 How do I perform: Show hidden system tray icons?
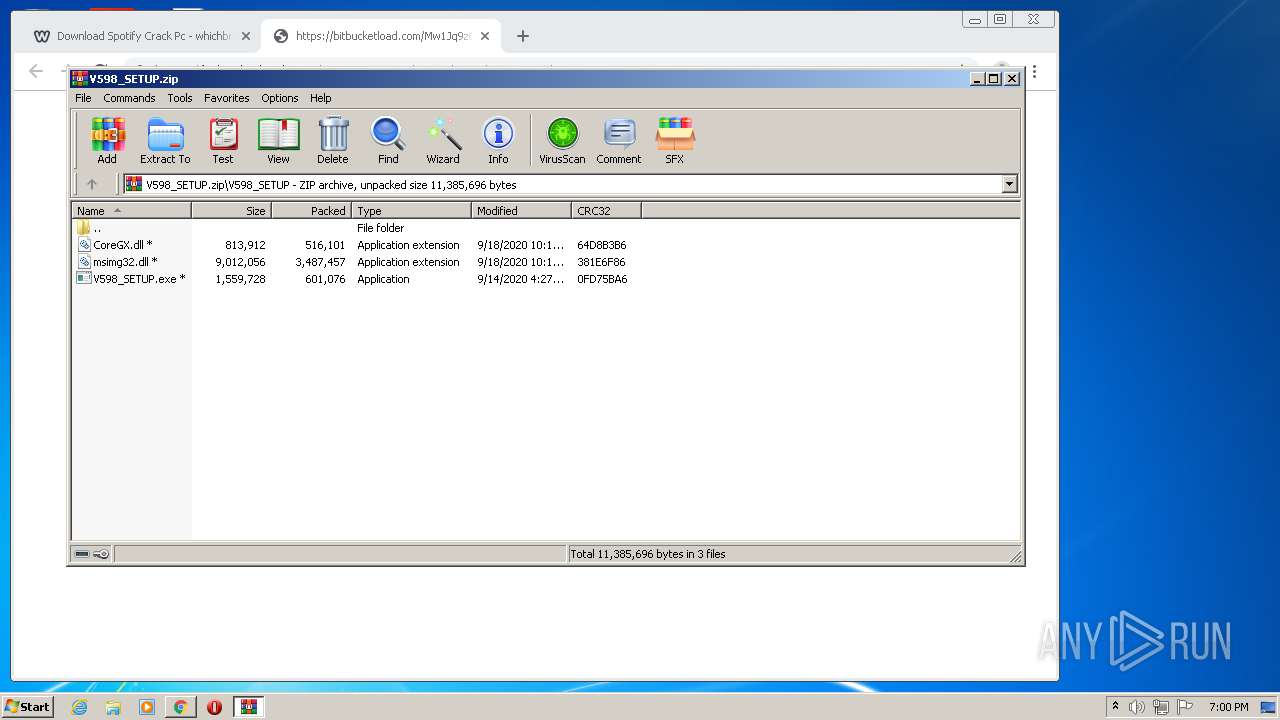1115,707
